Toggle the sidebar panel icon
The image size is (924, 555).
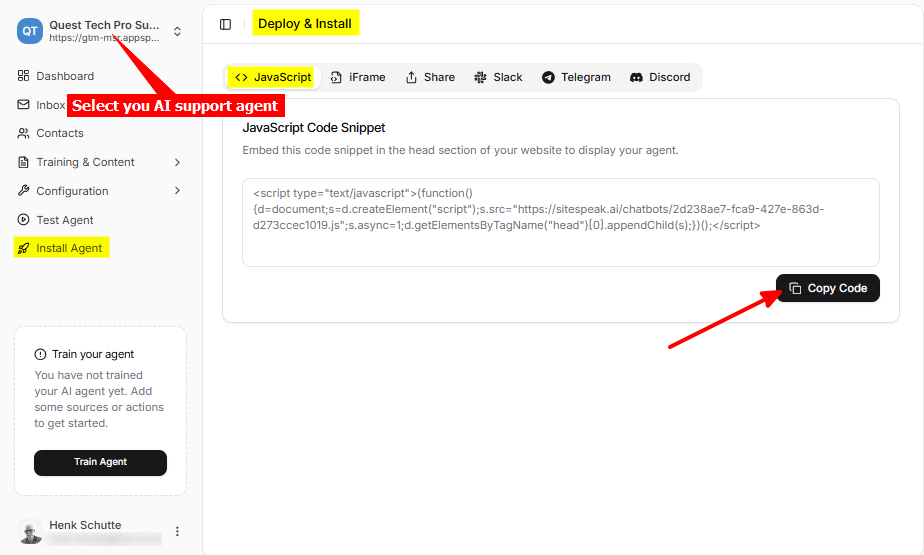point(225,24)
